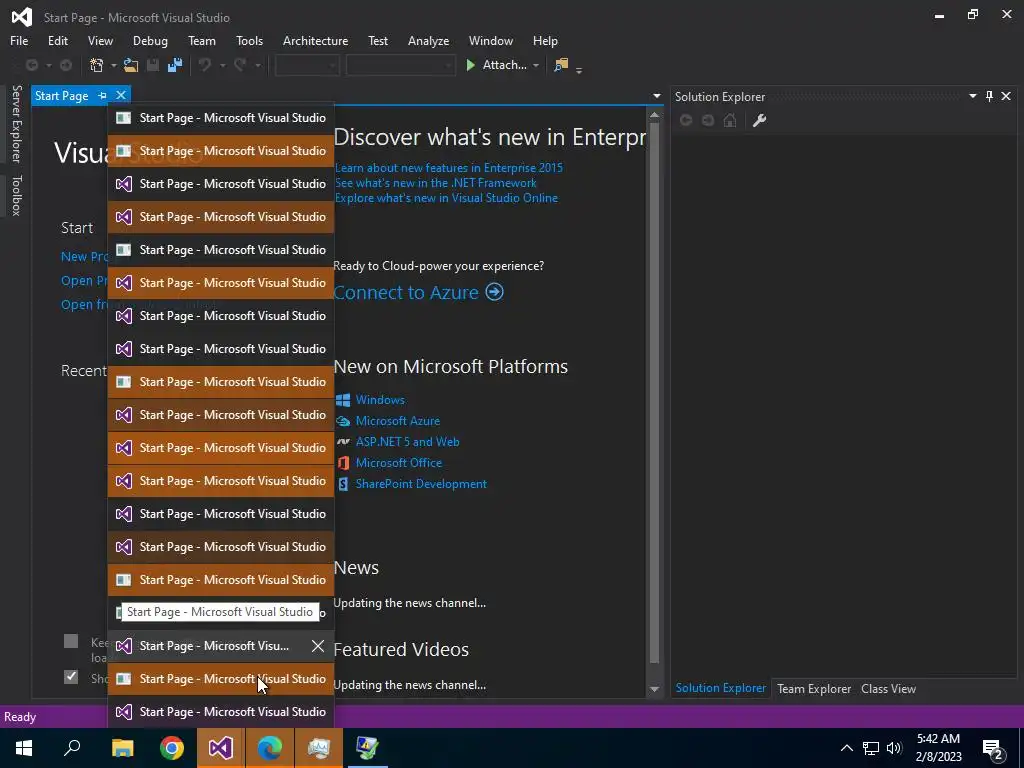Open the Analyze menu
Viewport: 1024px width, 768px height.
point(428,40)
